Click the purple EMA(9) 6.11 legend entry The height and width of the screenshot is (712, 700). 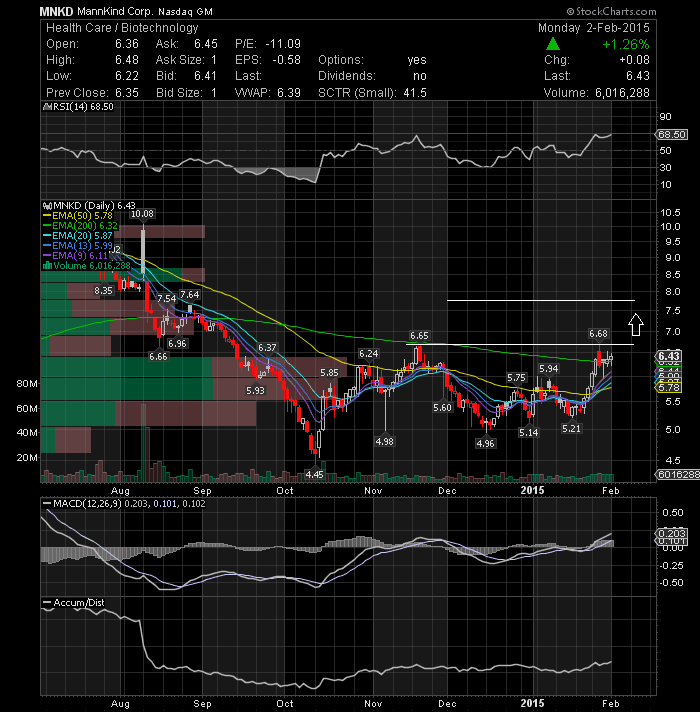pos(75,256)
